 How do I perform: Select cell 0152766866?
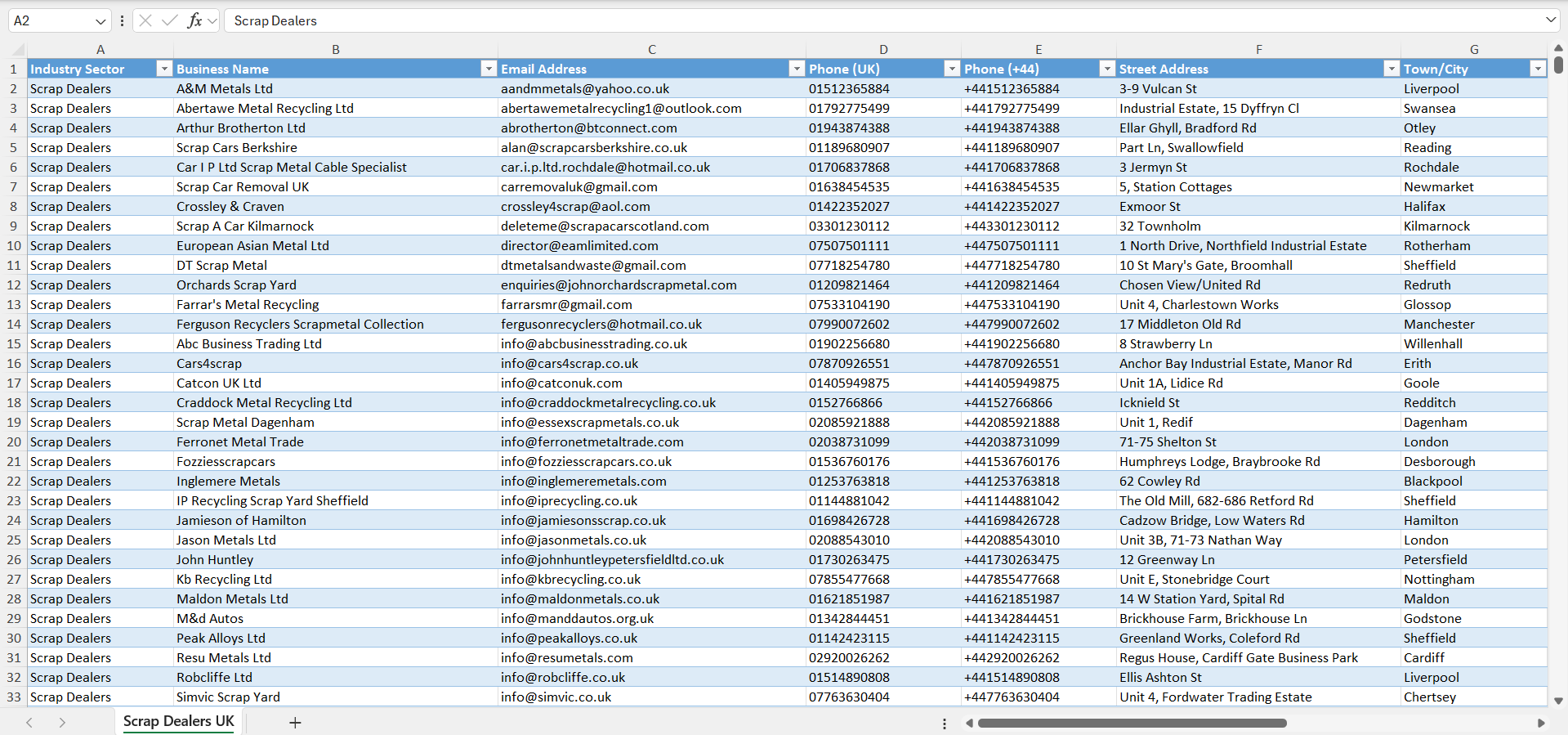point(883,402)
